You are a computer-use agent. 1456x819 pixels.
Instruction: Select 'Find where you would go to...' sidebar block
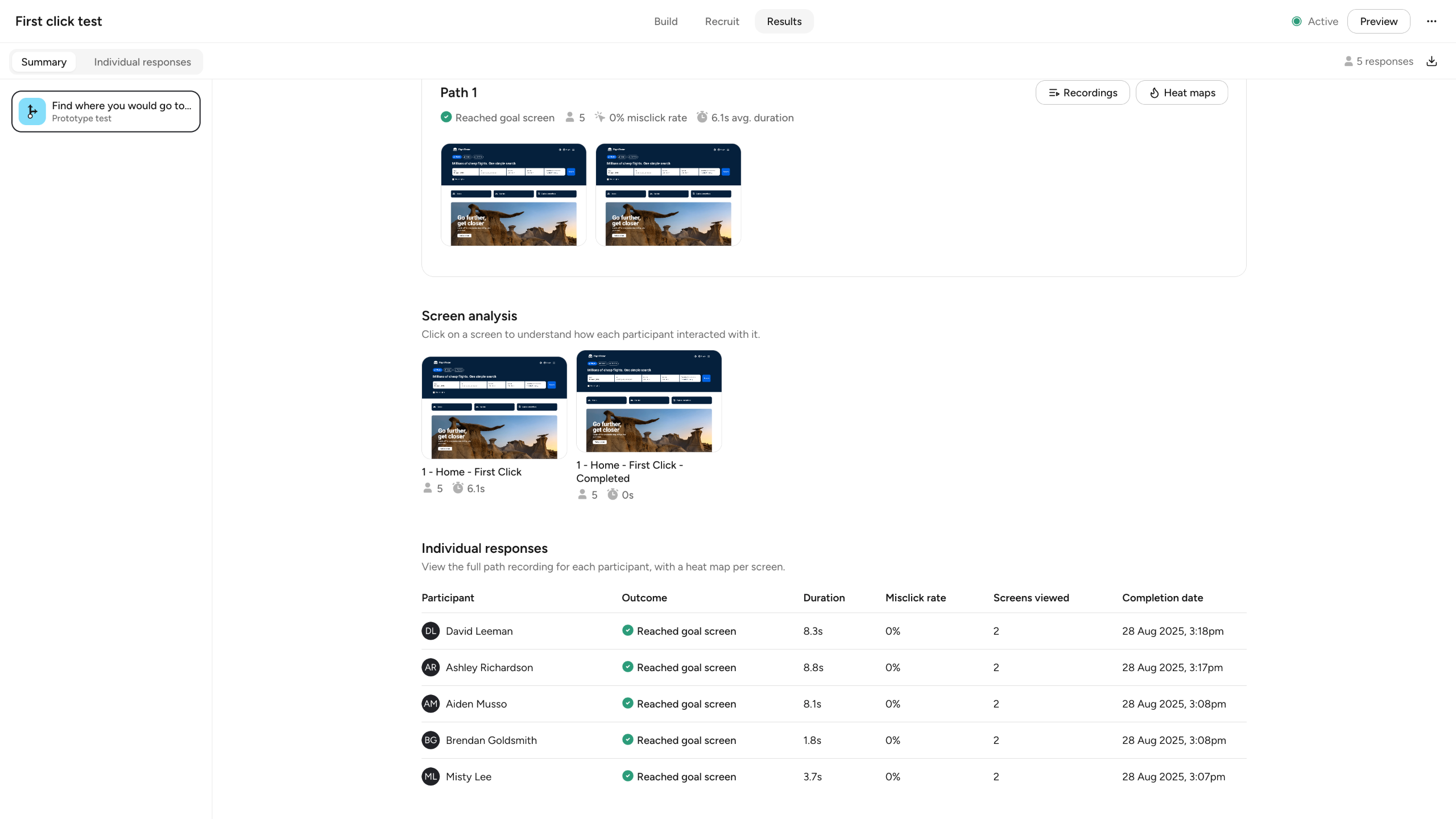121,111
